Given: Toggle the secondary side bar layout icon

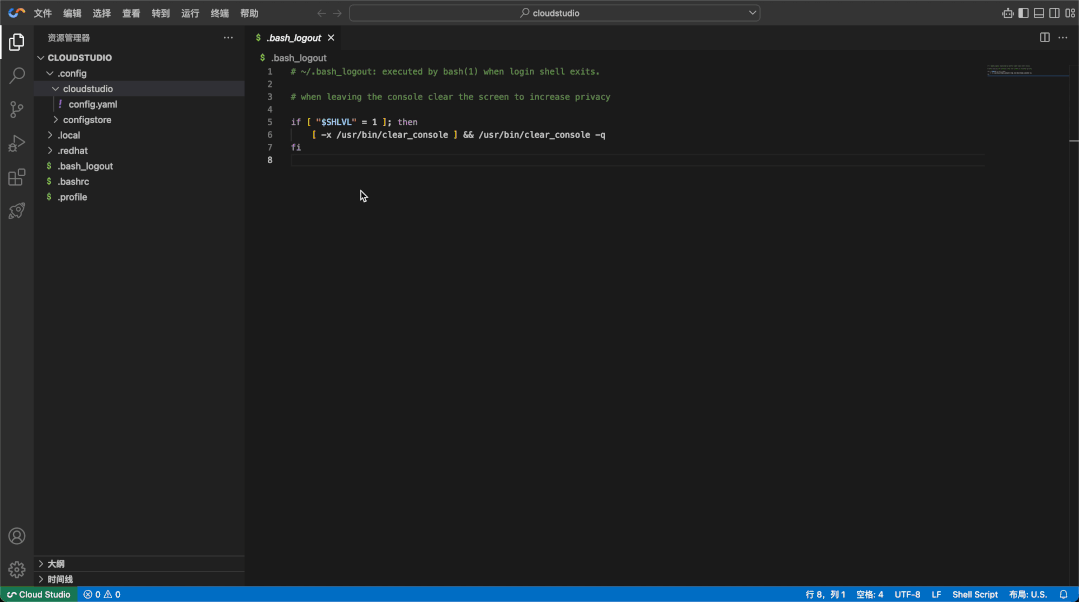Looking at the screenshot, I should point(1054,13).
